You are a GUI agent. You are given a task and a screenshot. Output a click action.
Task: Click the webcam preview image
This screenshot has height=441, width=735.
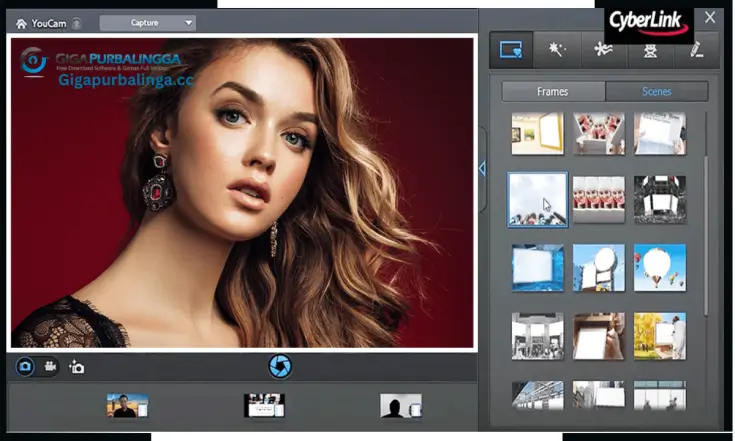click(242, 193)
